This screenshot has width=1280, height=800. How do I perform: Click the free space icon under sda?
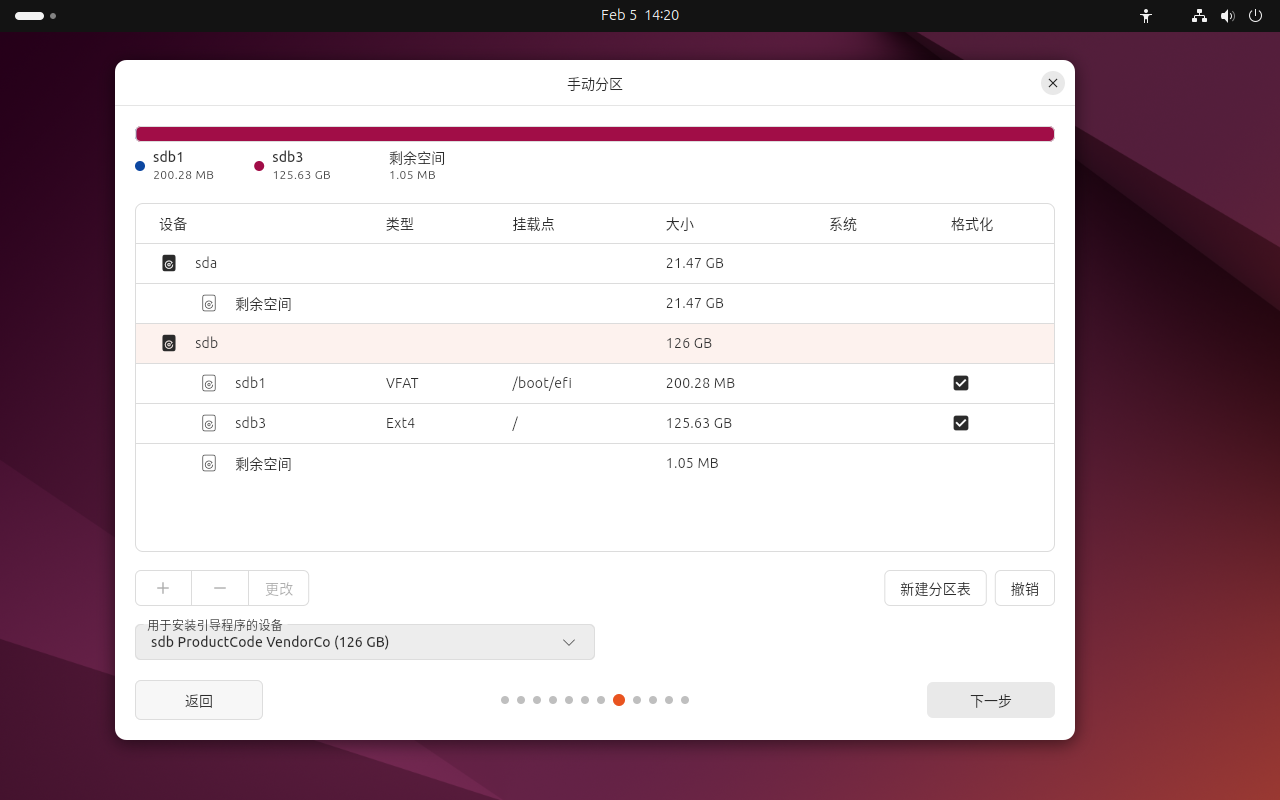tap(209, 303)
